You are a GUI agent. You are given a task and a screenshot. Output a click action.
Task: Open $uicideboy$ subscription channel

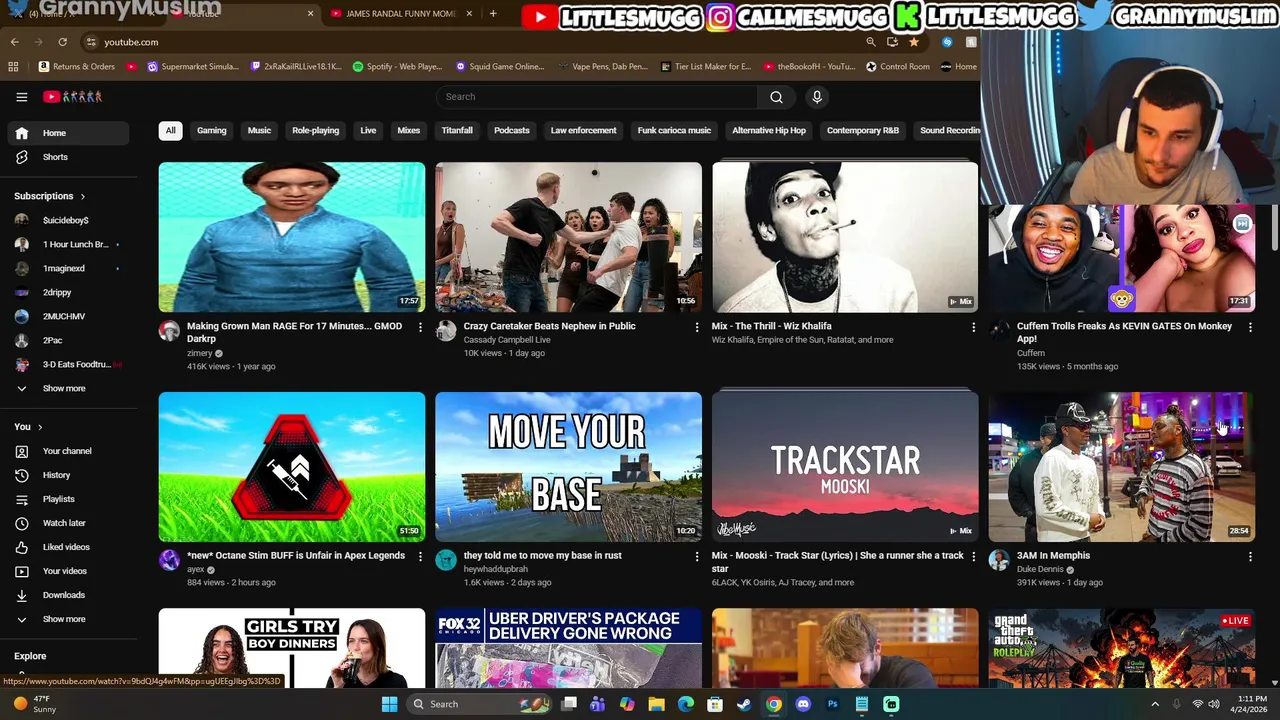click(x=68, y=220)
